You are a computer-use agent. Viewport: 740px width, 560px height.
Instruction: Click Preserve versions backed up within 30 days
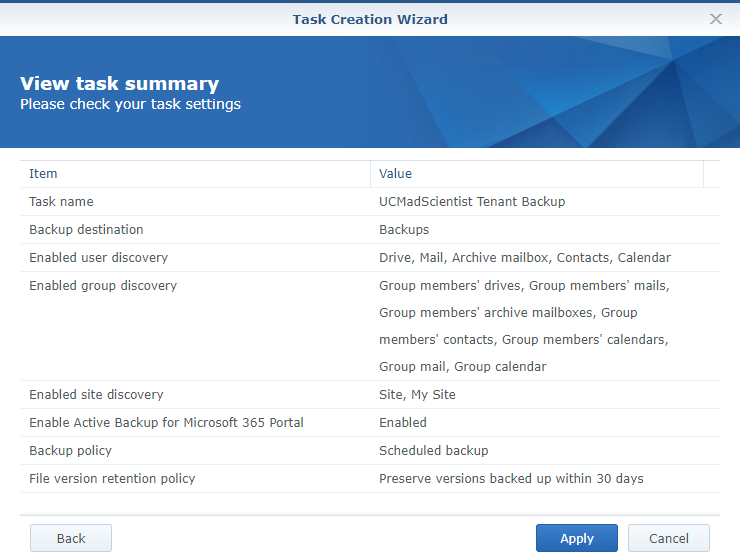click(511, 479)
